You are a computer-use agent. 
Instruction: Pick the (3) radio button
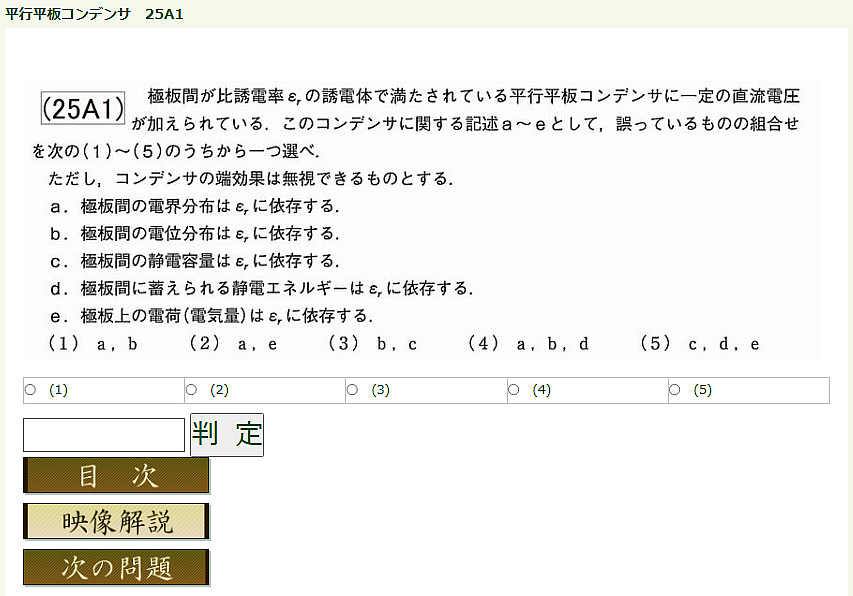[x=353, y=390]
